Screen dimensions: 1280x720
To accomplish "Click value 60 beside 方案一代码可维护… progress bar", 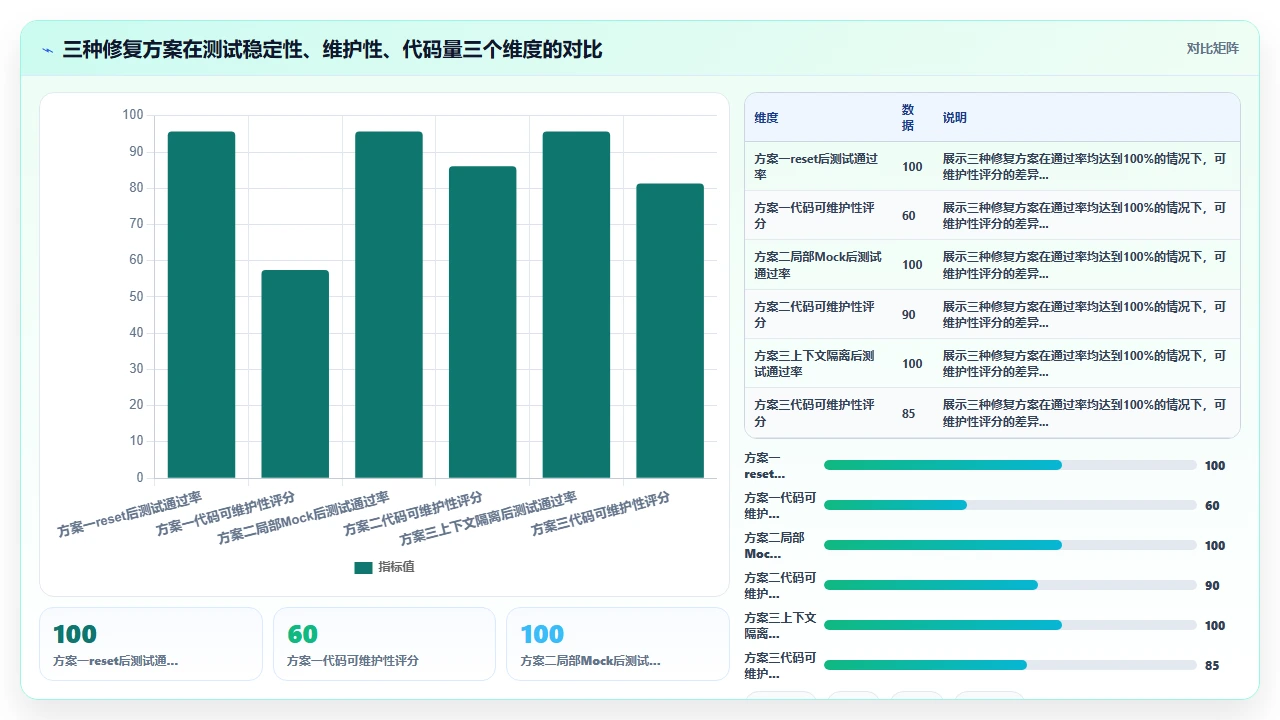I will [x=1212, y=506].
